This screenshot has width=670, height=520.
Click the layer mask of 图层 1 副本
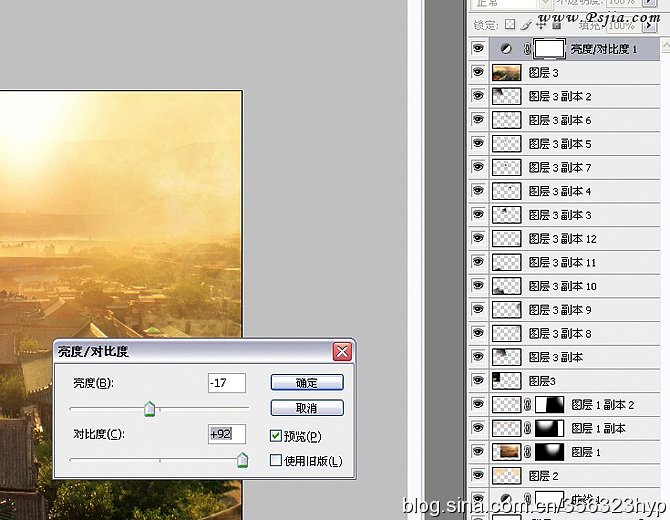550,428
